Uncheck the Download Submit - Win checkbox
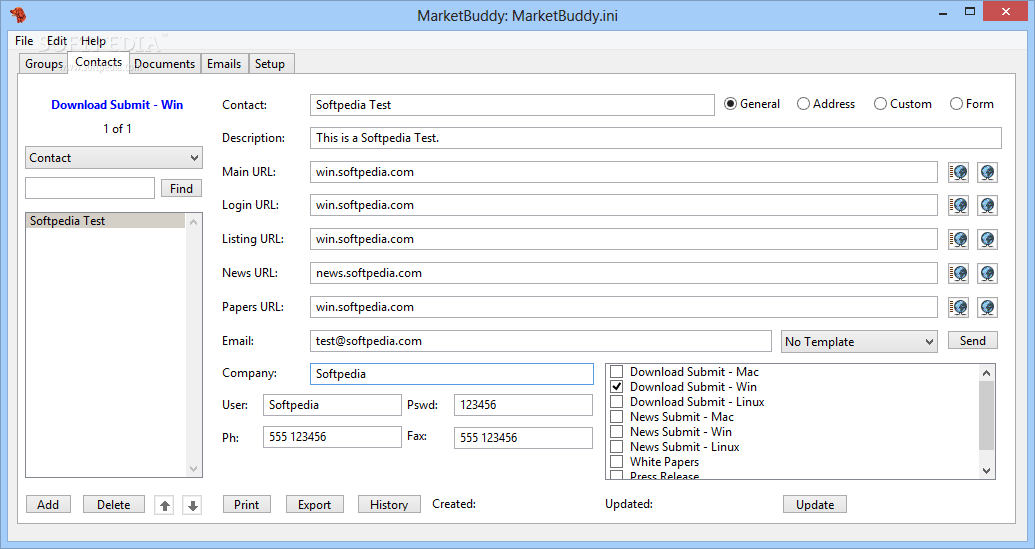The height and width of the screenshot is (549, 1035). click(617, 387)
